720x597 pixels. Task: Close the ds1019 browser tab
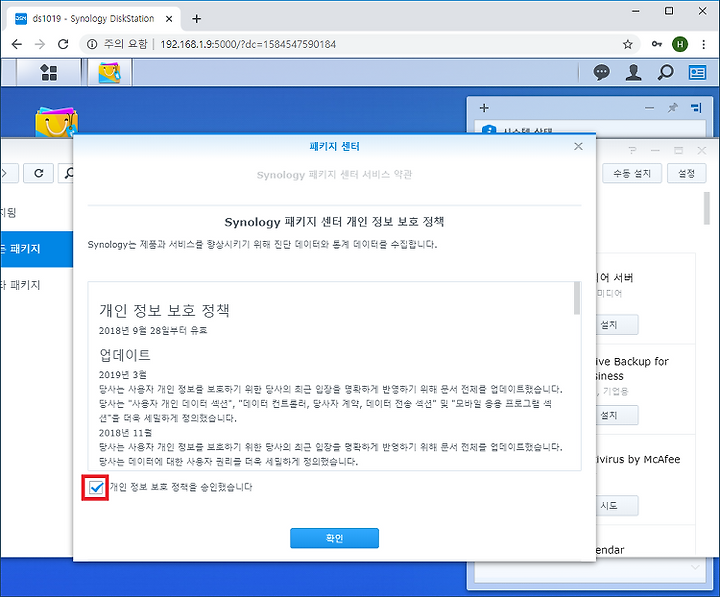click(x=169, y=19)
